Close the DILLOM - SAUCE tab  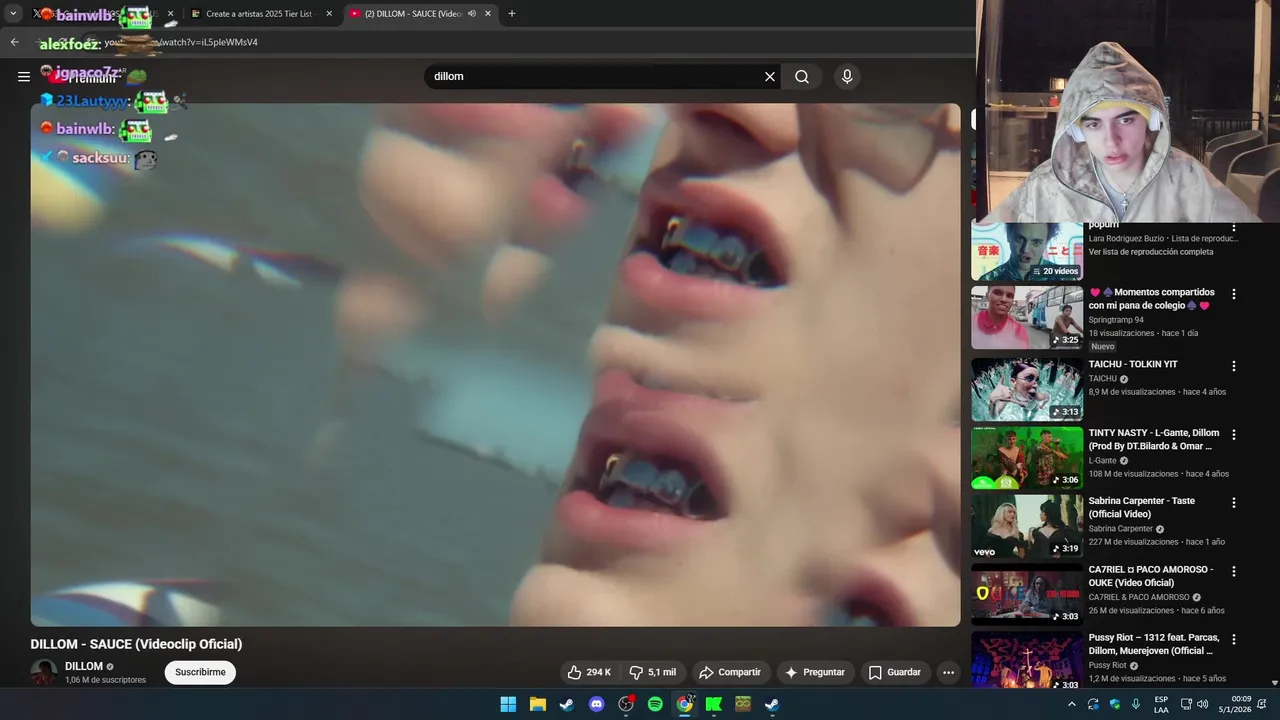coord(488,14)
